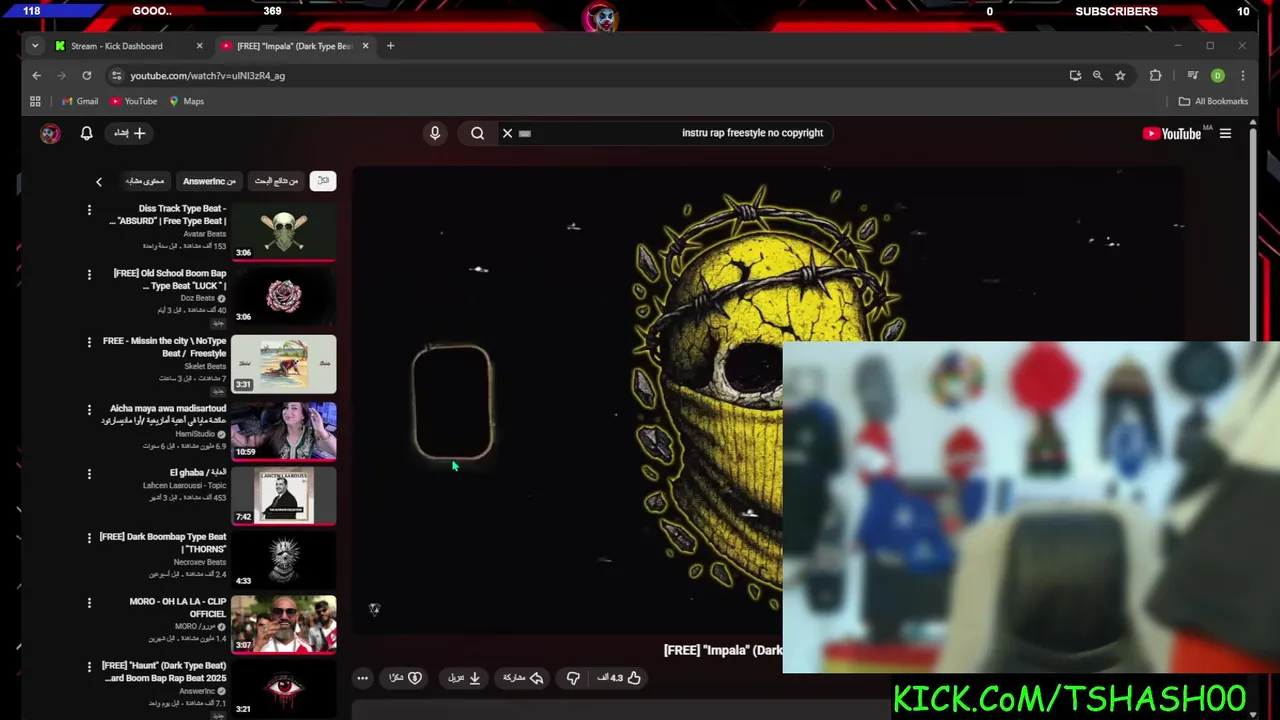The image size is (1280, 720).
Task: Open '[FREE] Old School Boom Bap' title
Action: [x=170, y=279]
